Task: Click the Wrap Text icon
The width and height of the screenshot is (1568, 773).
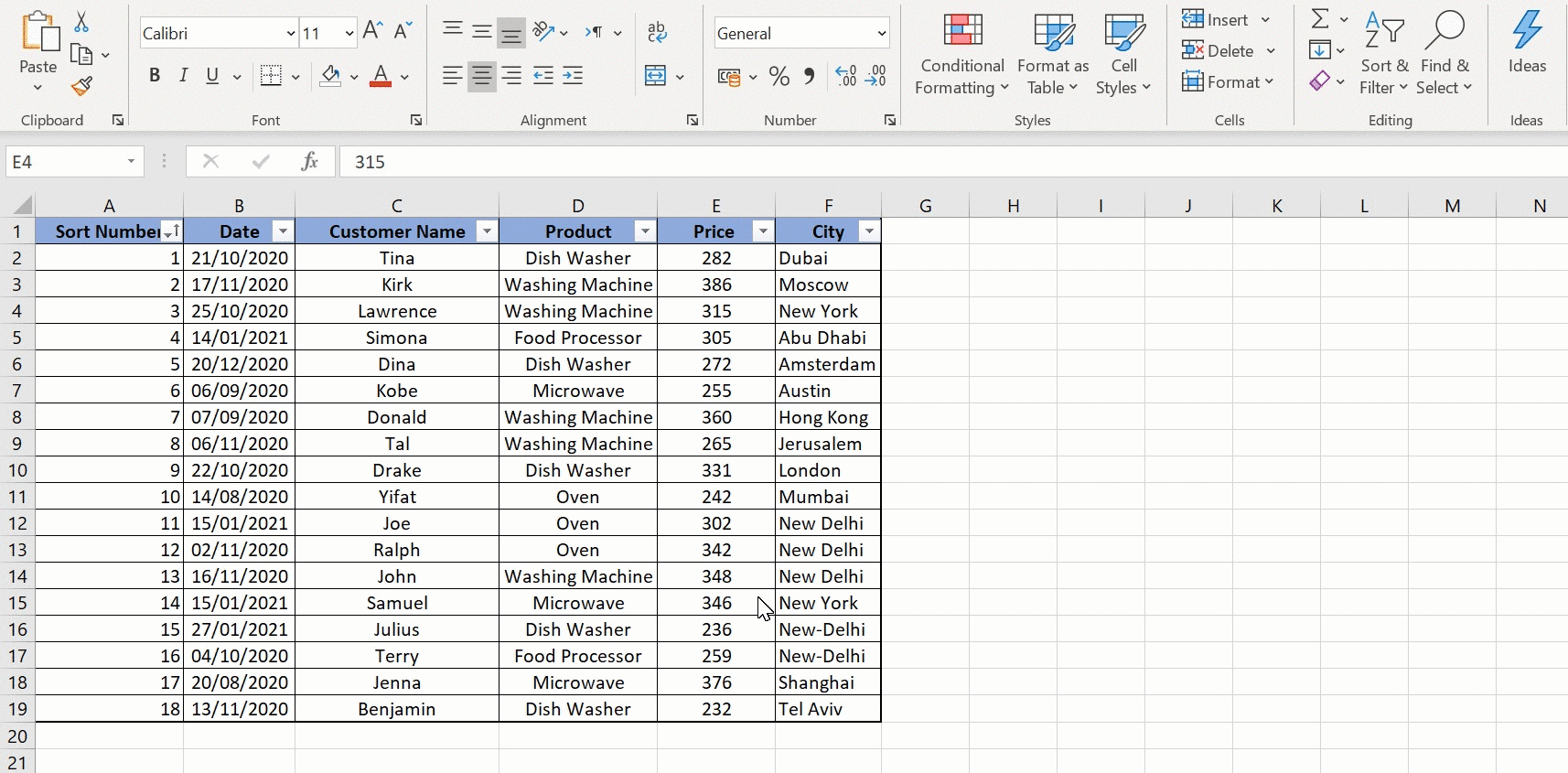Action: coord(657,33)
